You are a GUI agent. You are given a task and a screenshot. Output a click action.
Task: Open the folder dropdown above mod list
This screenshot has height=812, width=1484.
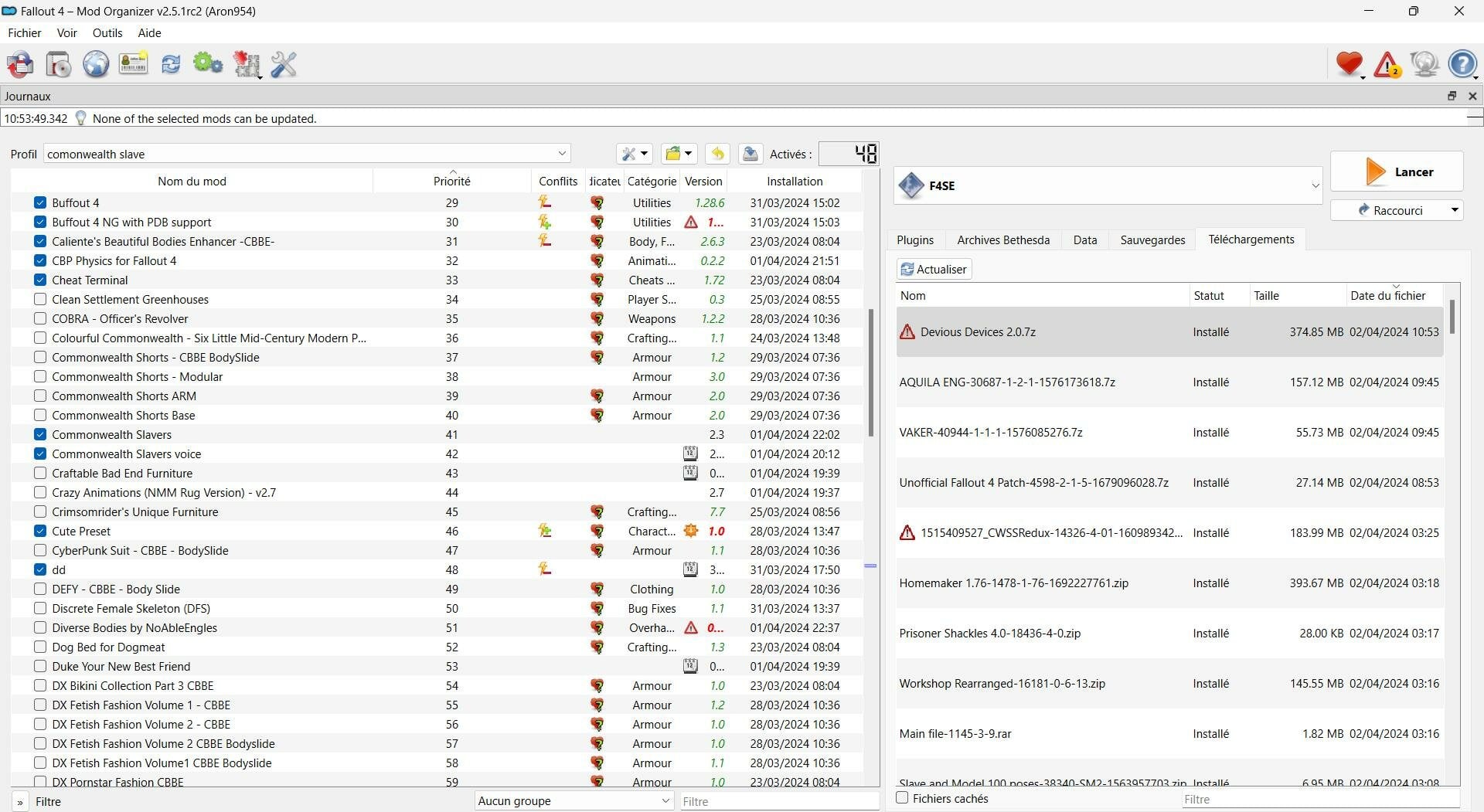(x=679, y=154)
